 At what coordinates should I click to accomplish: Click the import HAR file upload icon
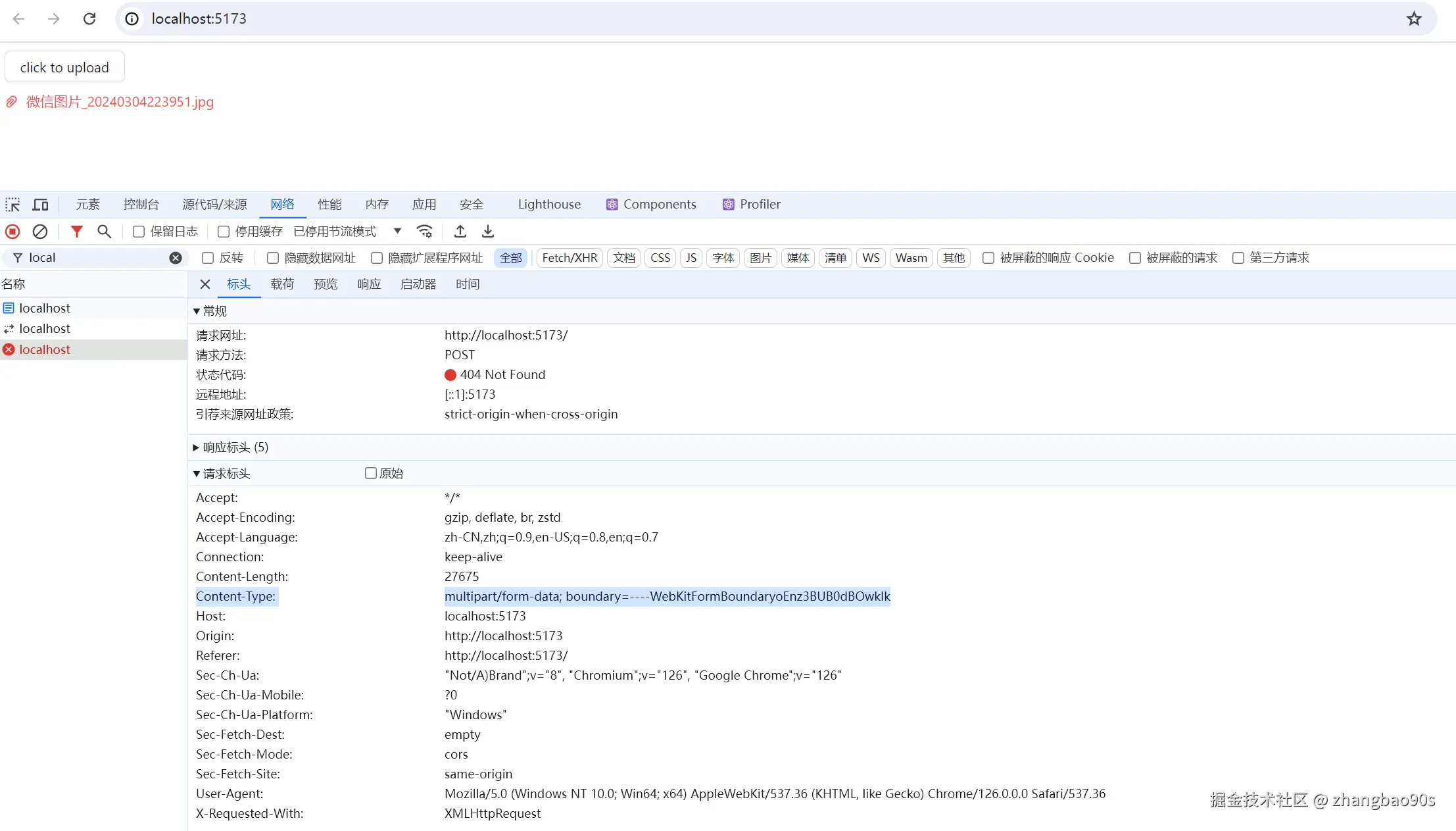pos(460,232)
